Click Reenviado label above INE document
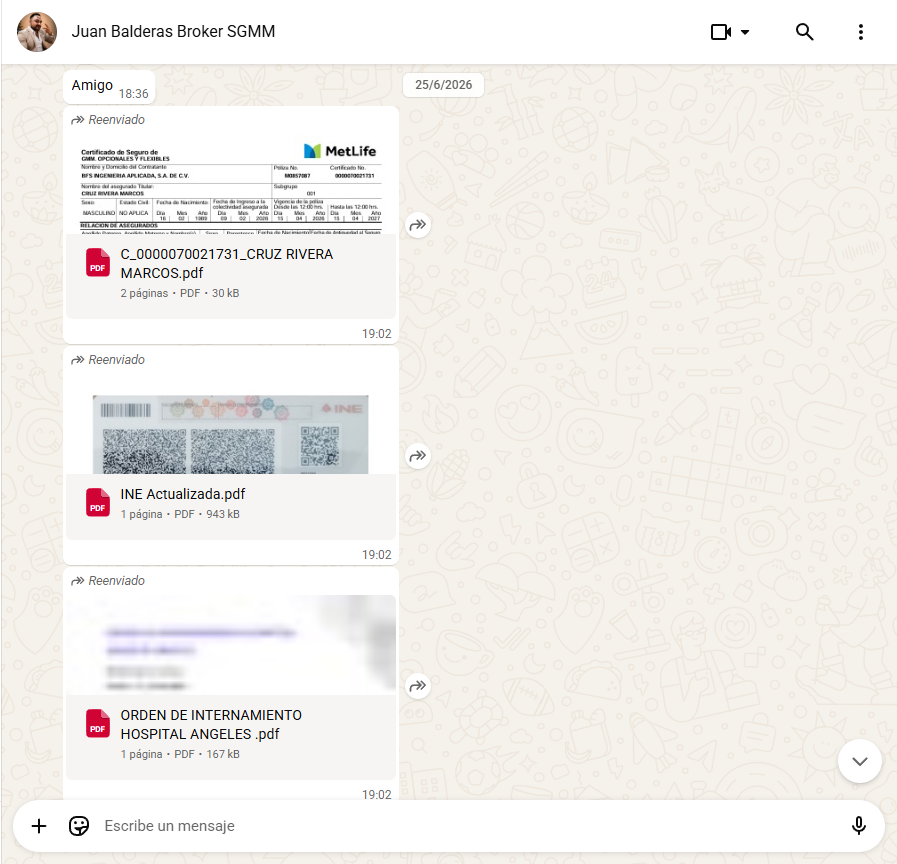 [108, 359]
